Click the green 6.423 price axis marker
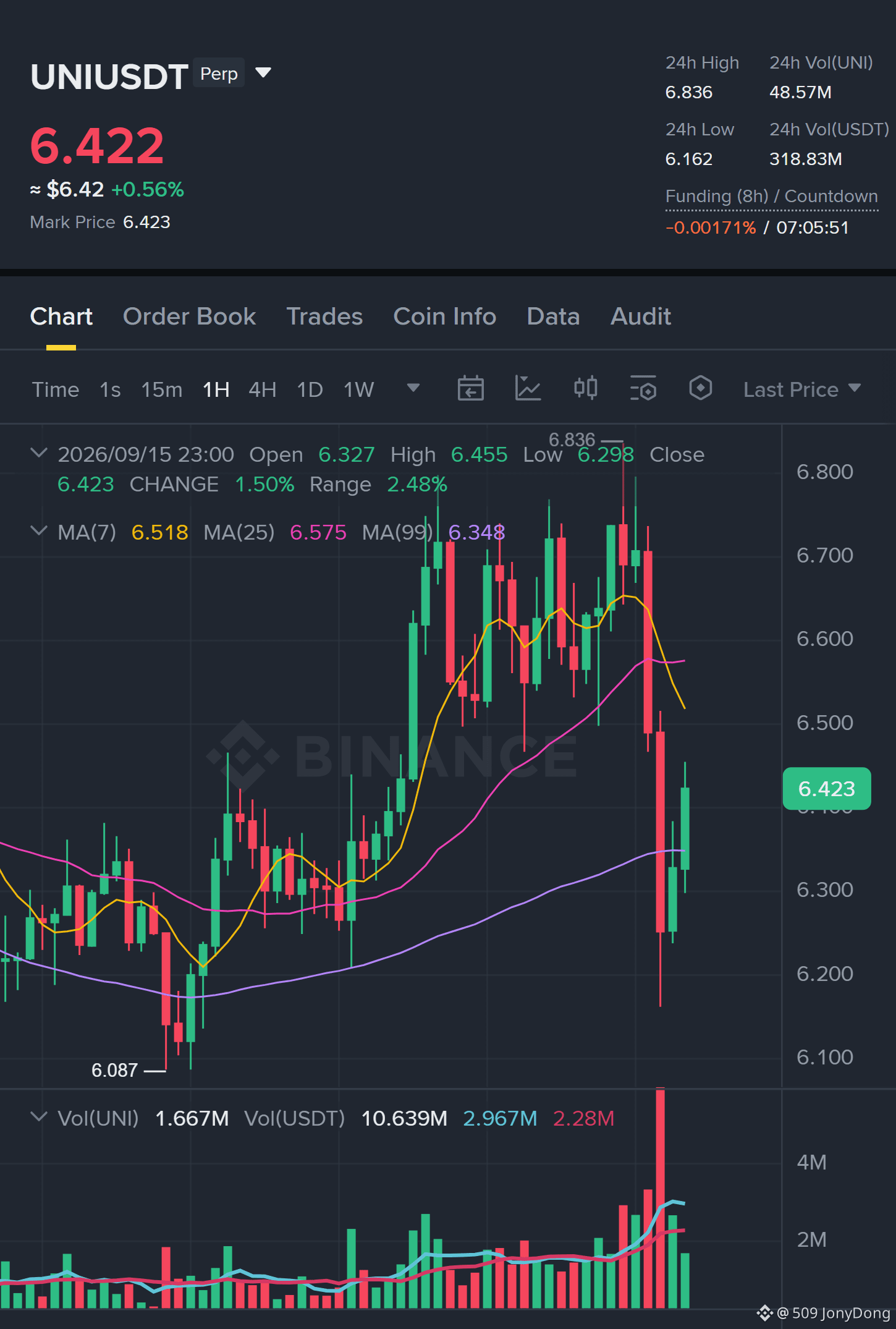 [826, 789]
